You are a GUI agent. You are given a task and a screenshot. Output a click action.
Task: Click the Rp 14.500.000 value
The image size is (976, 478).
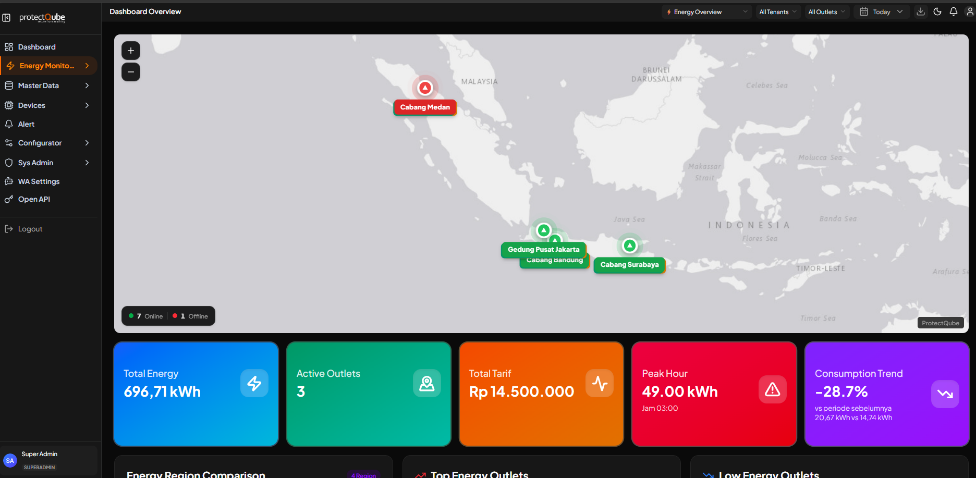tap(522, 391)
